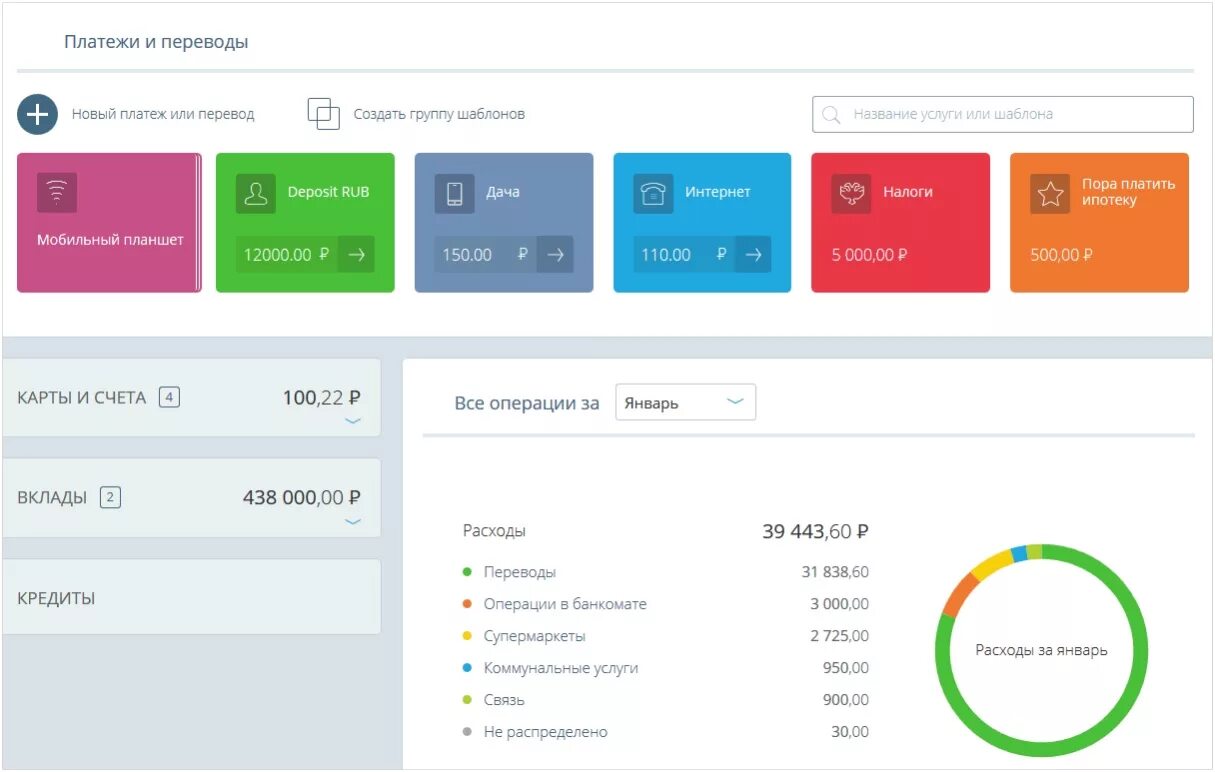Click the 2 725,00 supermarkets amount
The image size is (1215, 772).
(x=839, y=636)
